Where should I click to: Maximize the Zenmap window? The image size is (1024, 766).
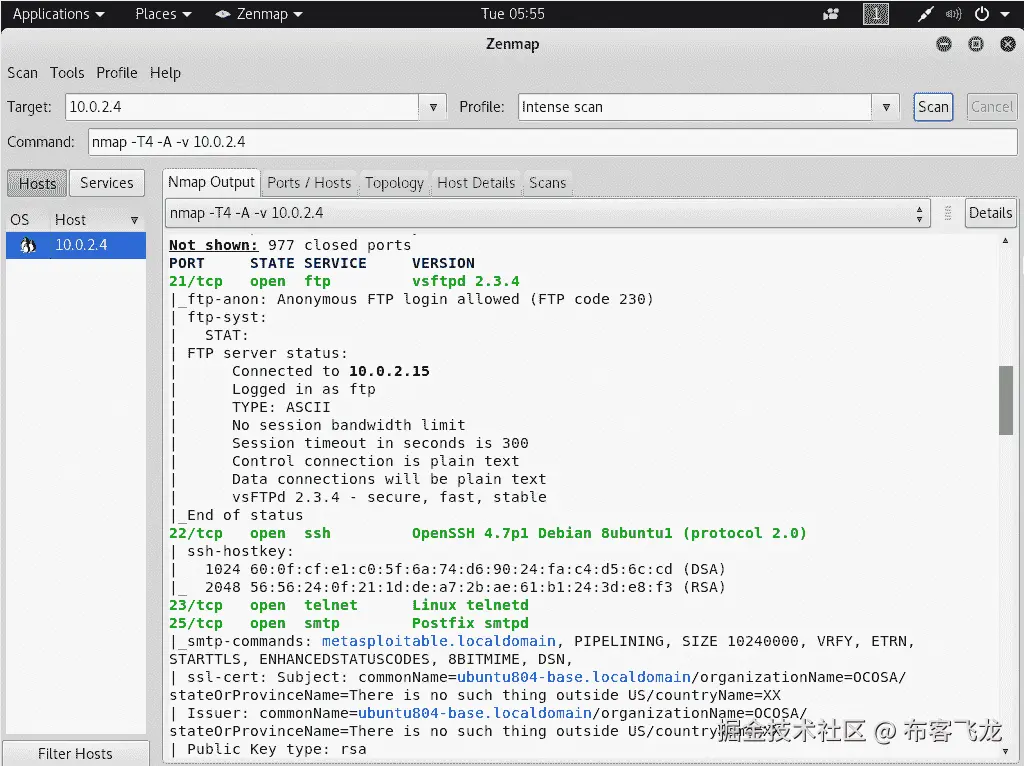(976, 44)
